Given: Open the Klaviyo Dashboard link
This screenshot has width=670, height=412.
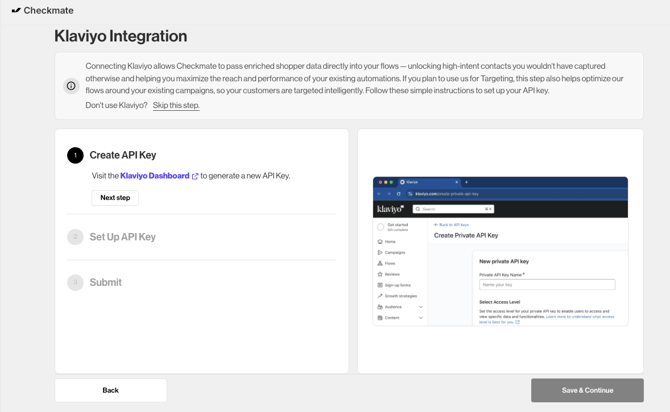Looking at the screenshot, I should coord(154,176).
